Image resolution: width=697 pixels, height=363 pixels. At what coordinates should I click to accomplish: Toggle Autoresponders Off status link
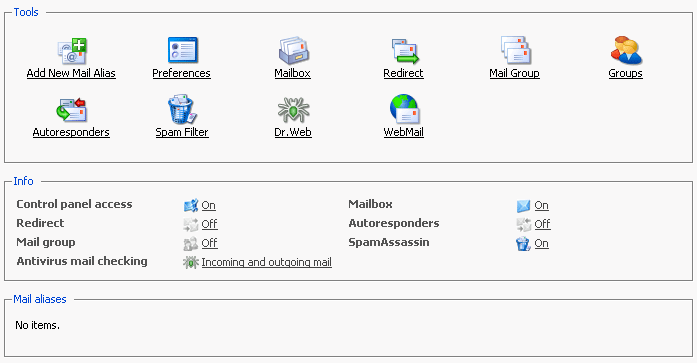[x=542, y=224]
